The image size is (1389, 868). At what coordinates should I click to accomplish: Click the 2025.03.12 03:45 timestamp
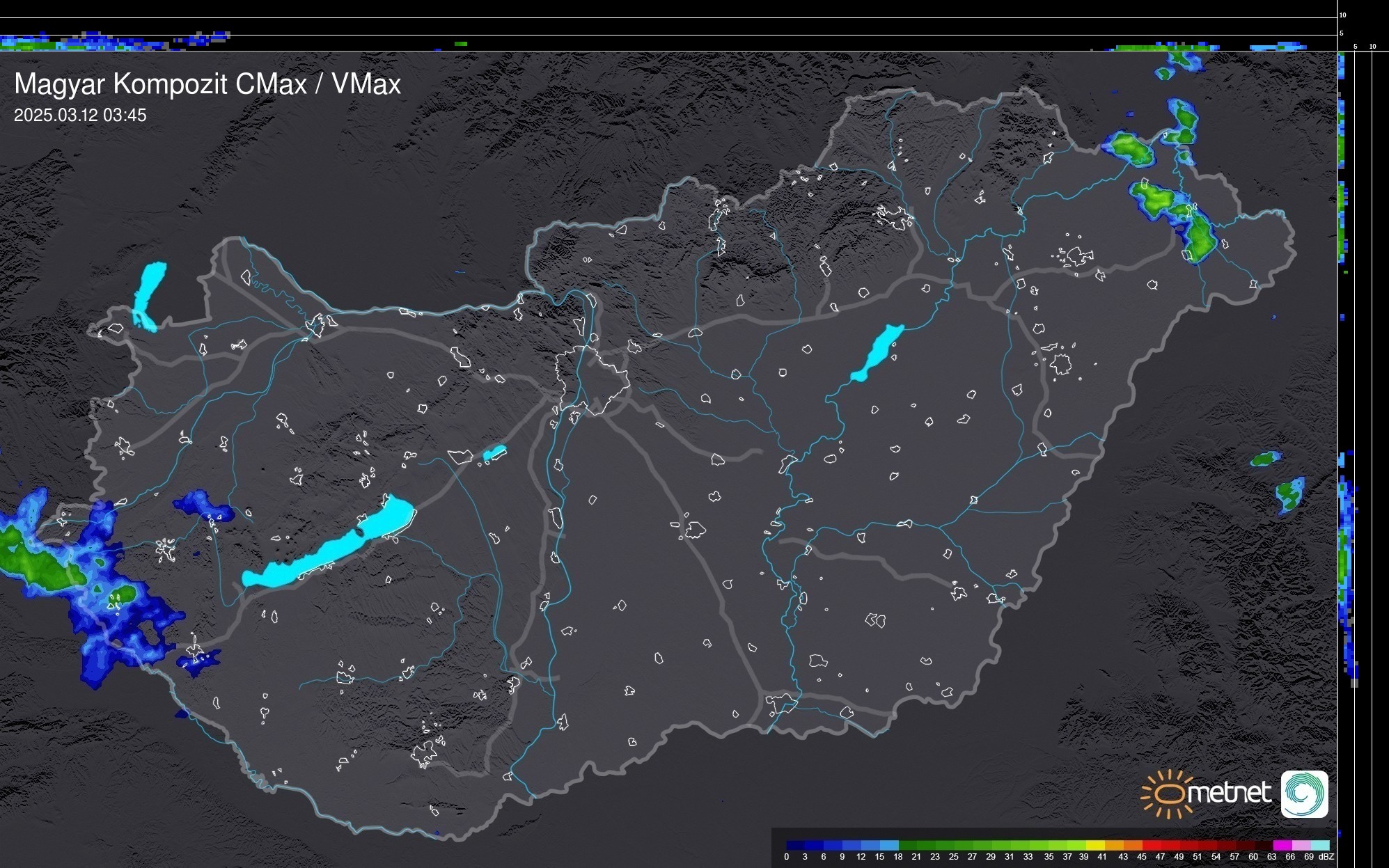(80, 116)
